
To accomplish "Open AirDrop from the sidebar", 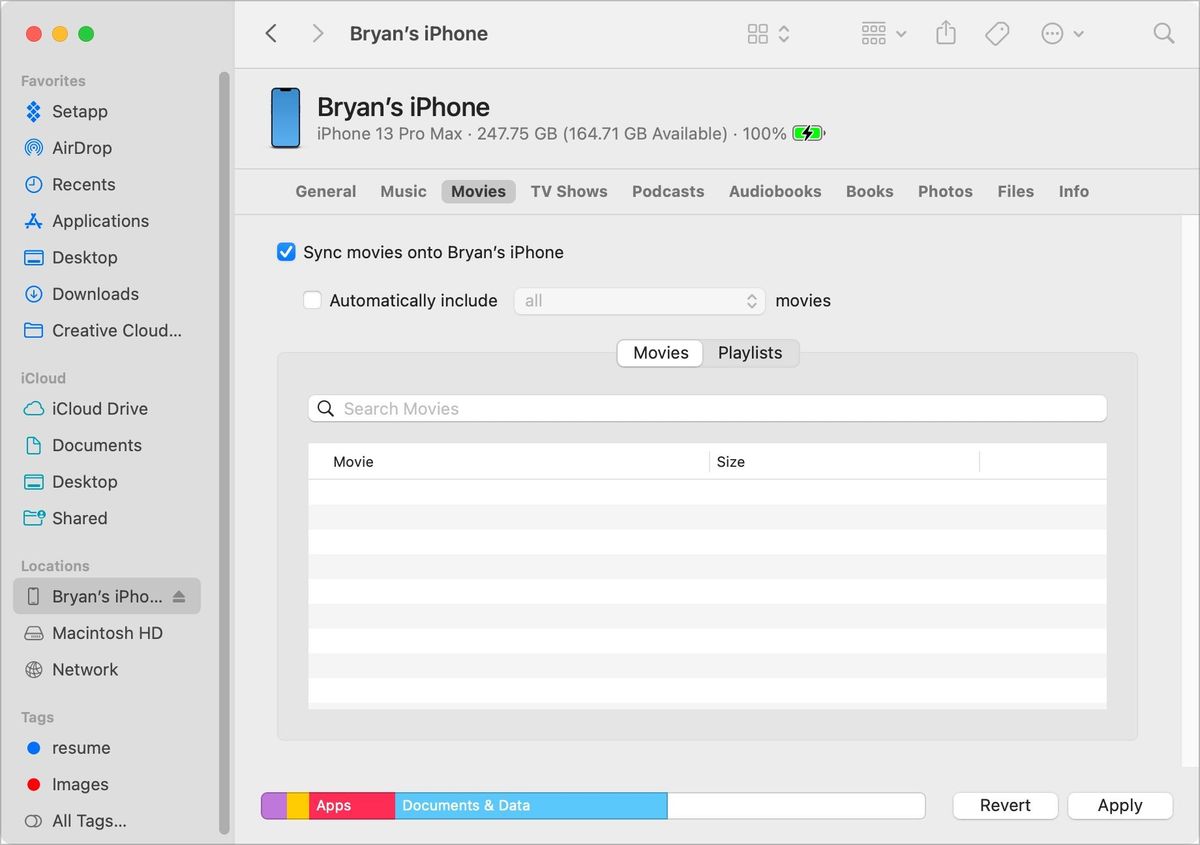I will [80, 147].
